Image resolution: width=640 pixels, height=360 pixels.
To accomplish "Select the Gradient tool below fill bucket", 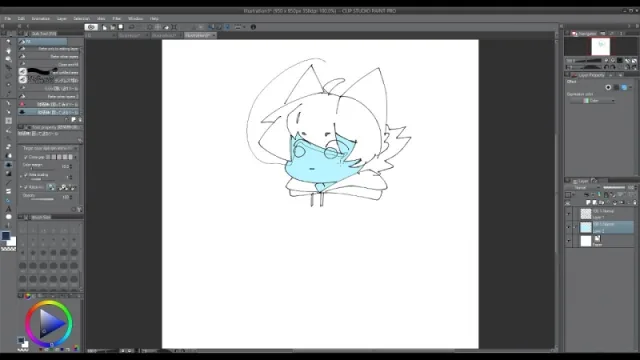I will (8, 173).
